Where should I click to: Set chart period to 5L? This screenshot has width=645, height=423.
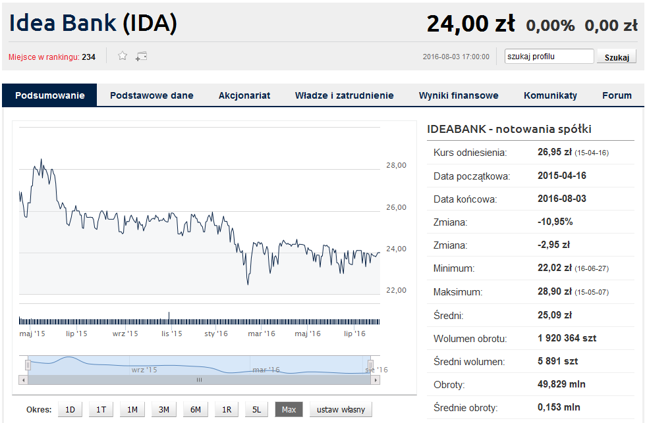pyautogui.click(x=257, y=409)
